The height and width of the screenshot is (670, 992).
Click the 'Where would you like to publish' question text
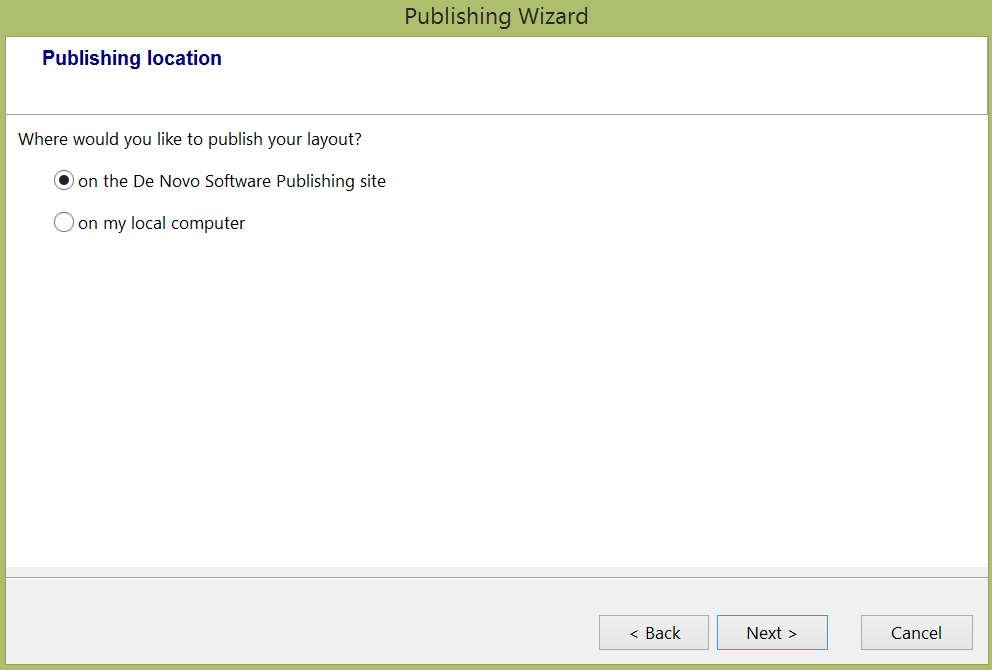190,139
